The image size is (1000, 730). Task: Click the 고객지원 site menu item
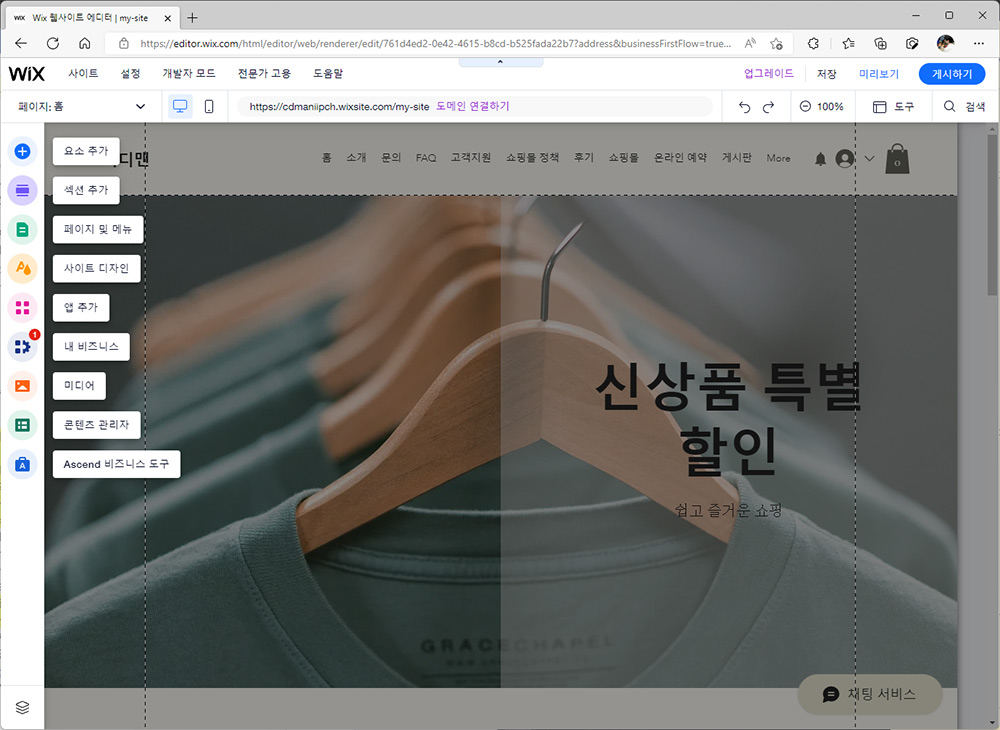tap(471, 157)
